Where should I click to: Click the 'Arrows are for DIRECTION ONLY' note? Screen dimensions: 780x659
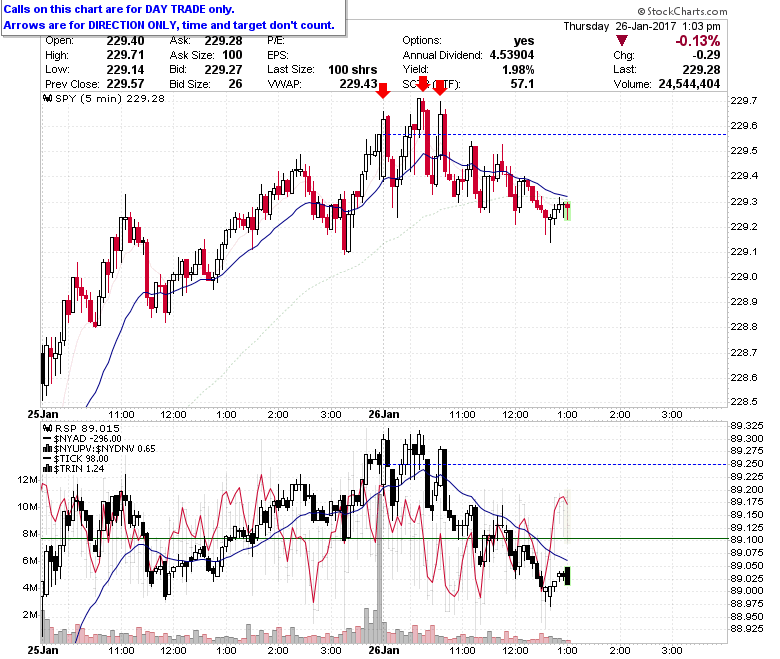[x=169, y=25]
